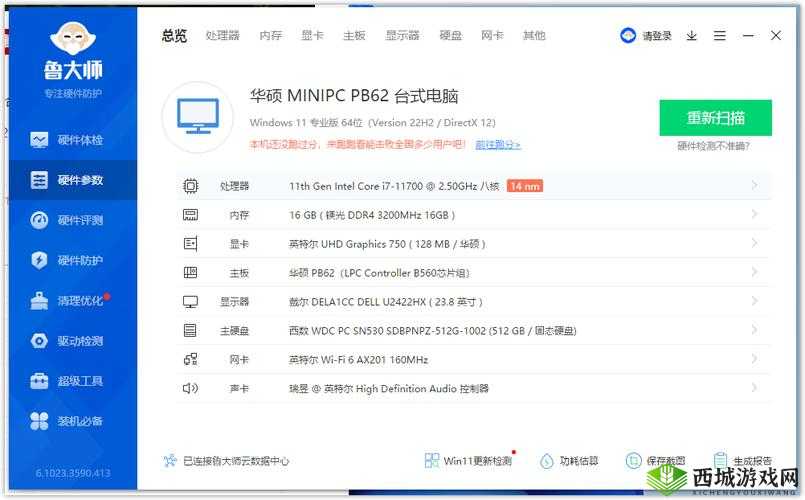Switch to the 显示器 tab
805x500 pixels.
[402, 35]
